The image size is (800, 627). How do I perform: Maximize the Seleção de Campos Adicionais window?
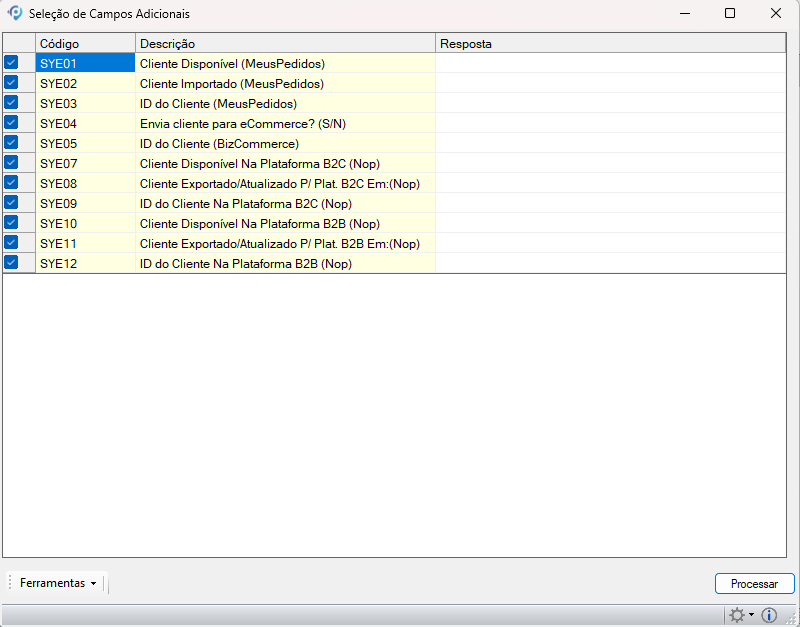pyautogui.click(x=730, y=14)
